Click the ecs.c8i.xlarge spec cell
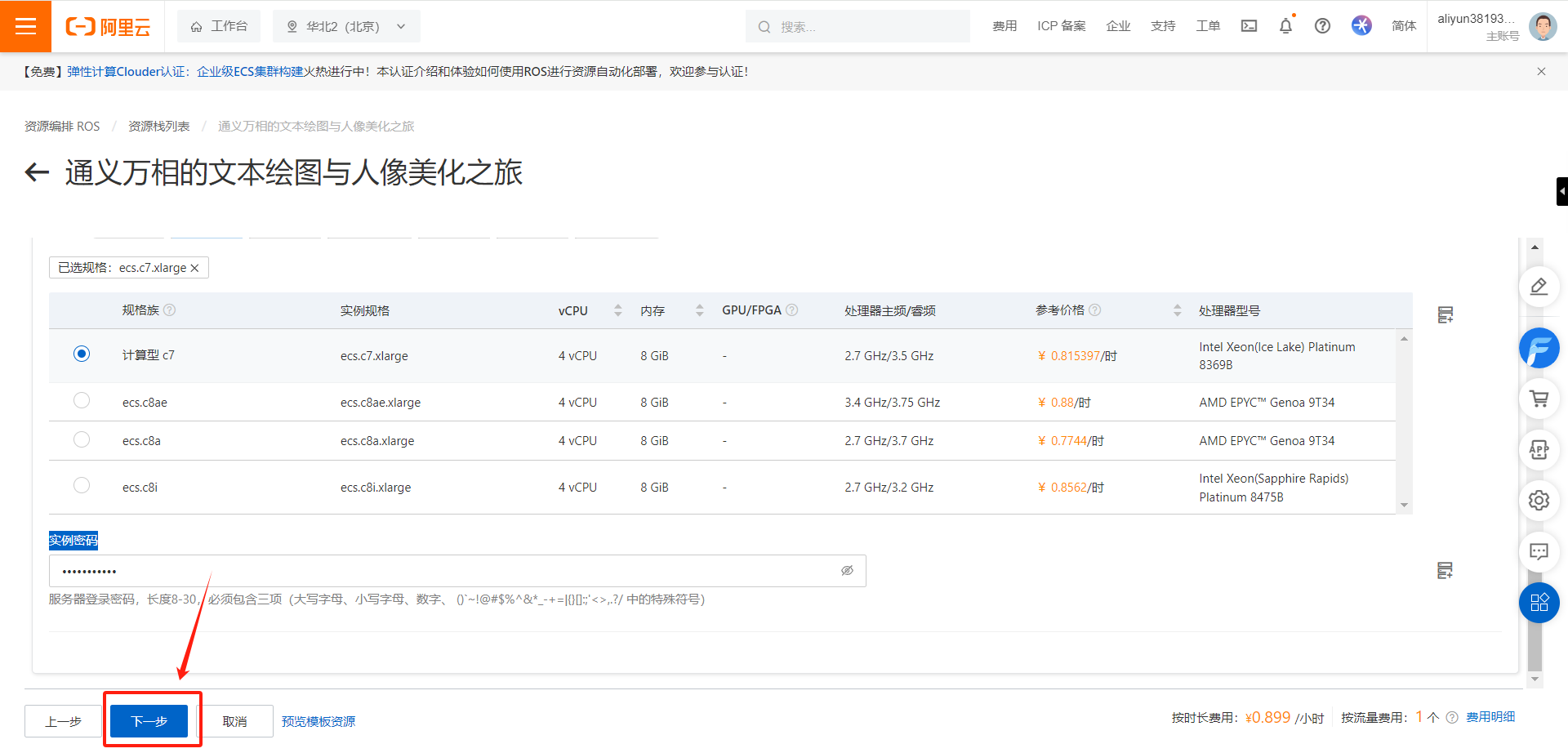1568x753 pixels. 376,488
